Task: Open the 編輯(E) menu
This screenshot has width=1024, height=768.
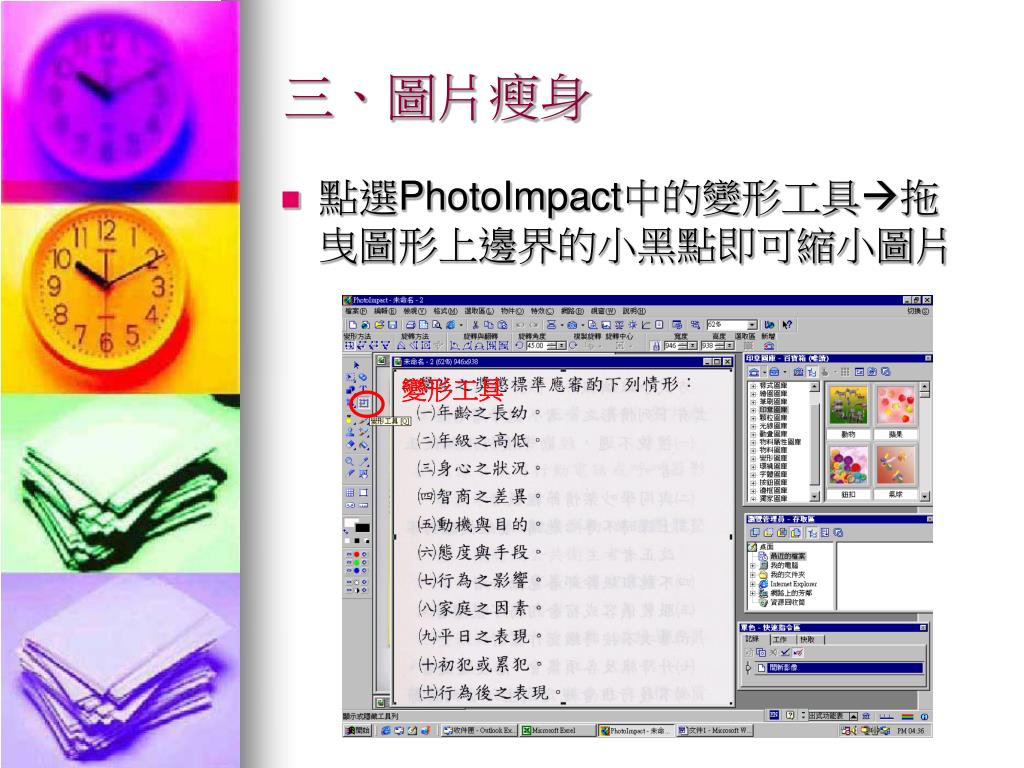Action: click(x=385, y=312)
